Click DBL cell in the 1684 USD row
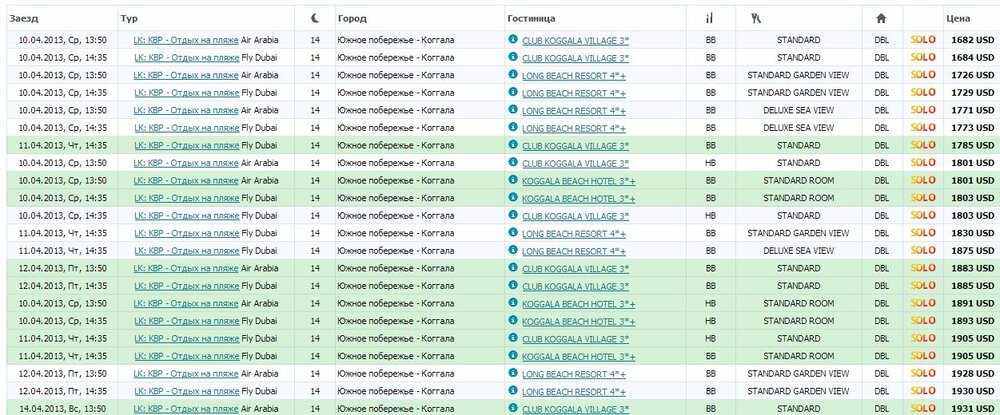 881,57
